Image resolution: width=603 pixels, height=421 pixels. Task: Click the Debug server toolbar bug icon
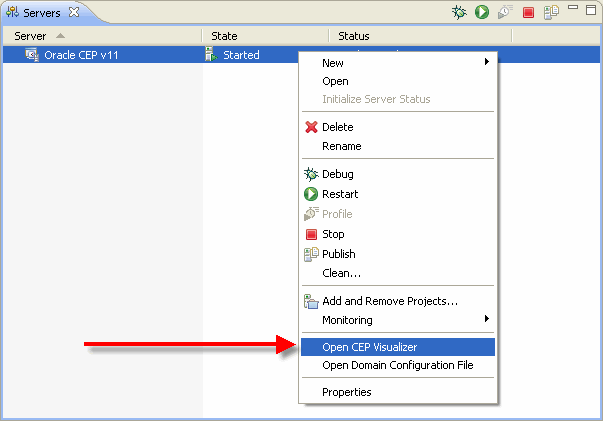pos(459,12)
